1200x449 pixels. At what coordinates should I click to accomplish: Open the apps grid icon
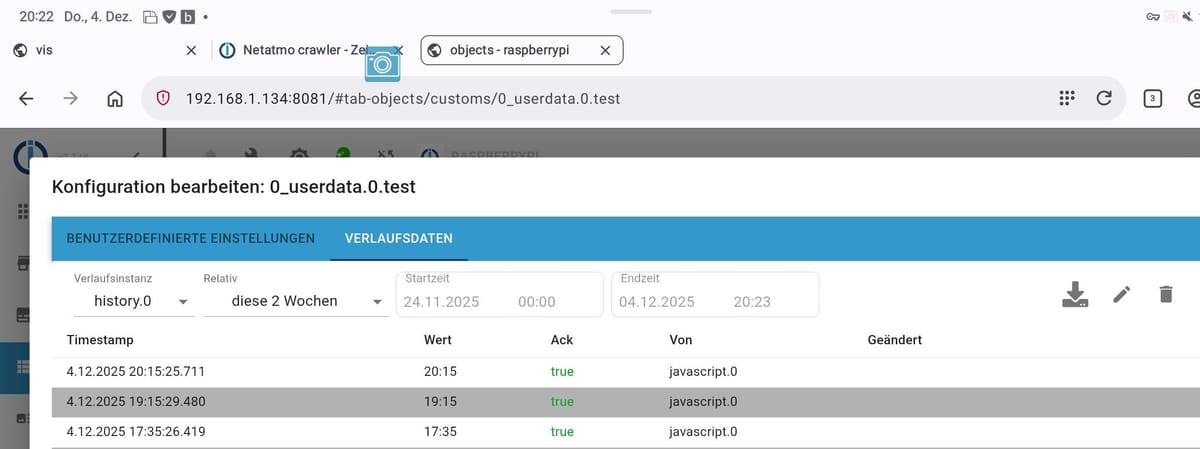coord(1066,98)
